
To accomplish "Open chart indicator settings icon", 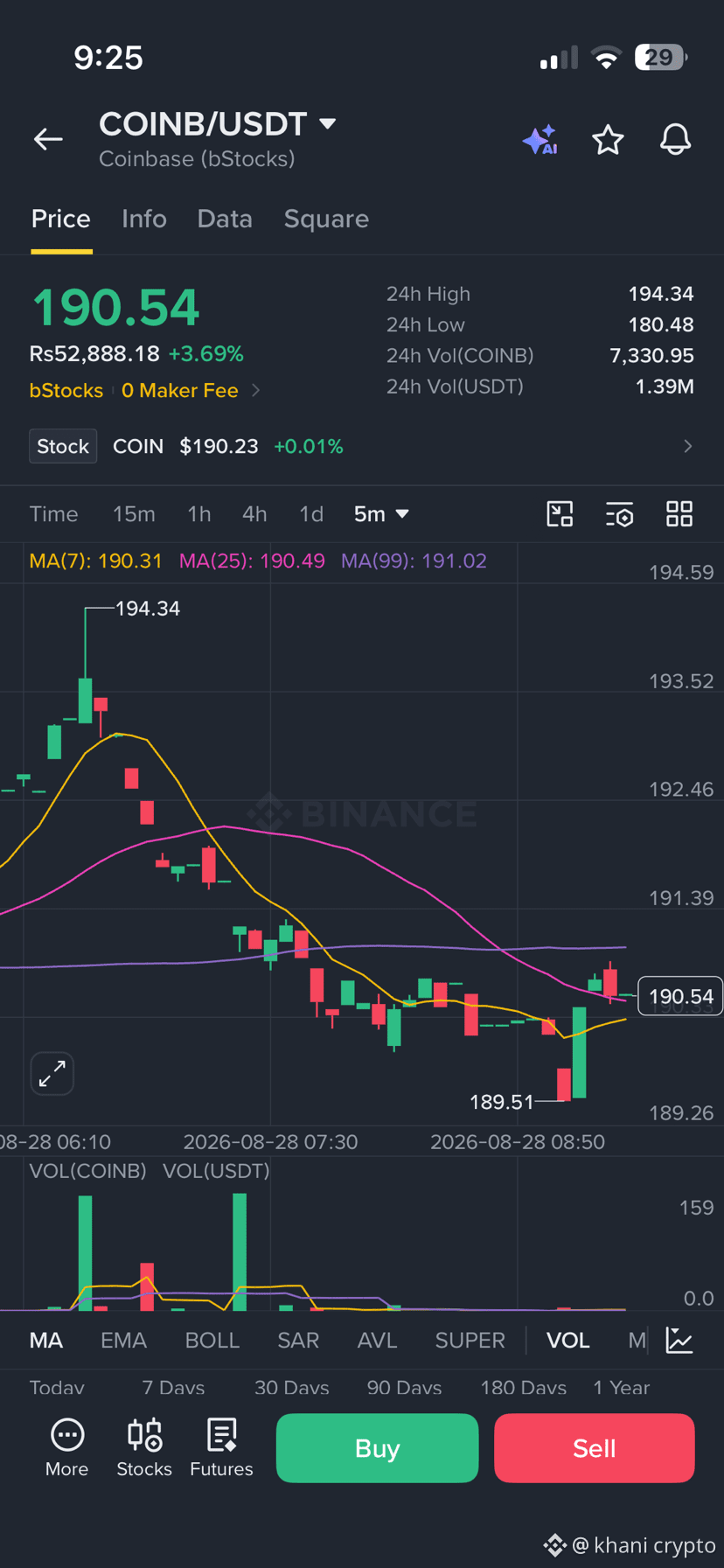I will pos(620,514).
